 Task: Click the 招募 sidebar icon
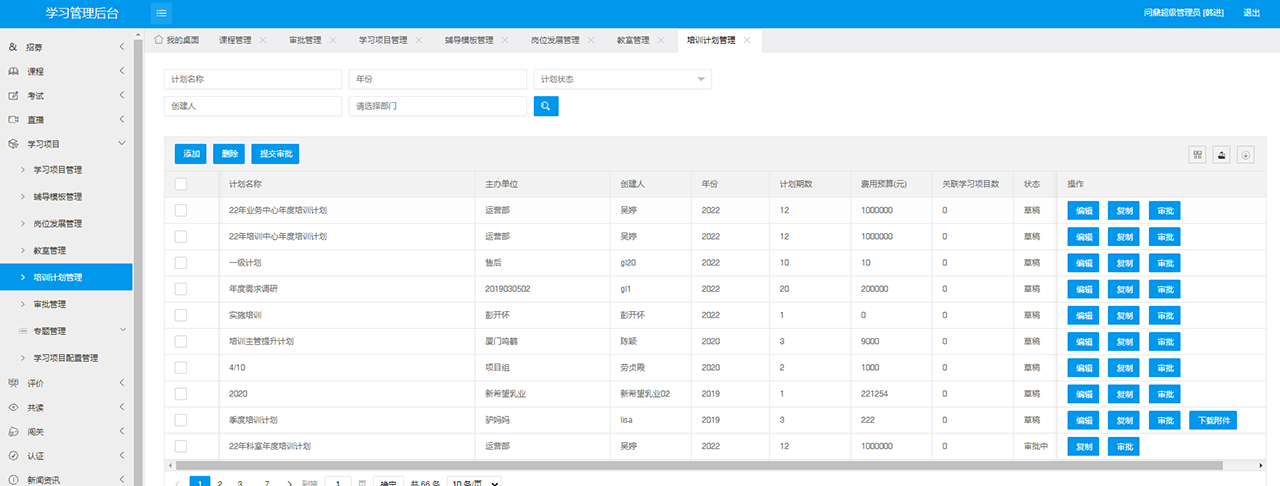(x=13, y=47)
